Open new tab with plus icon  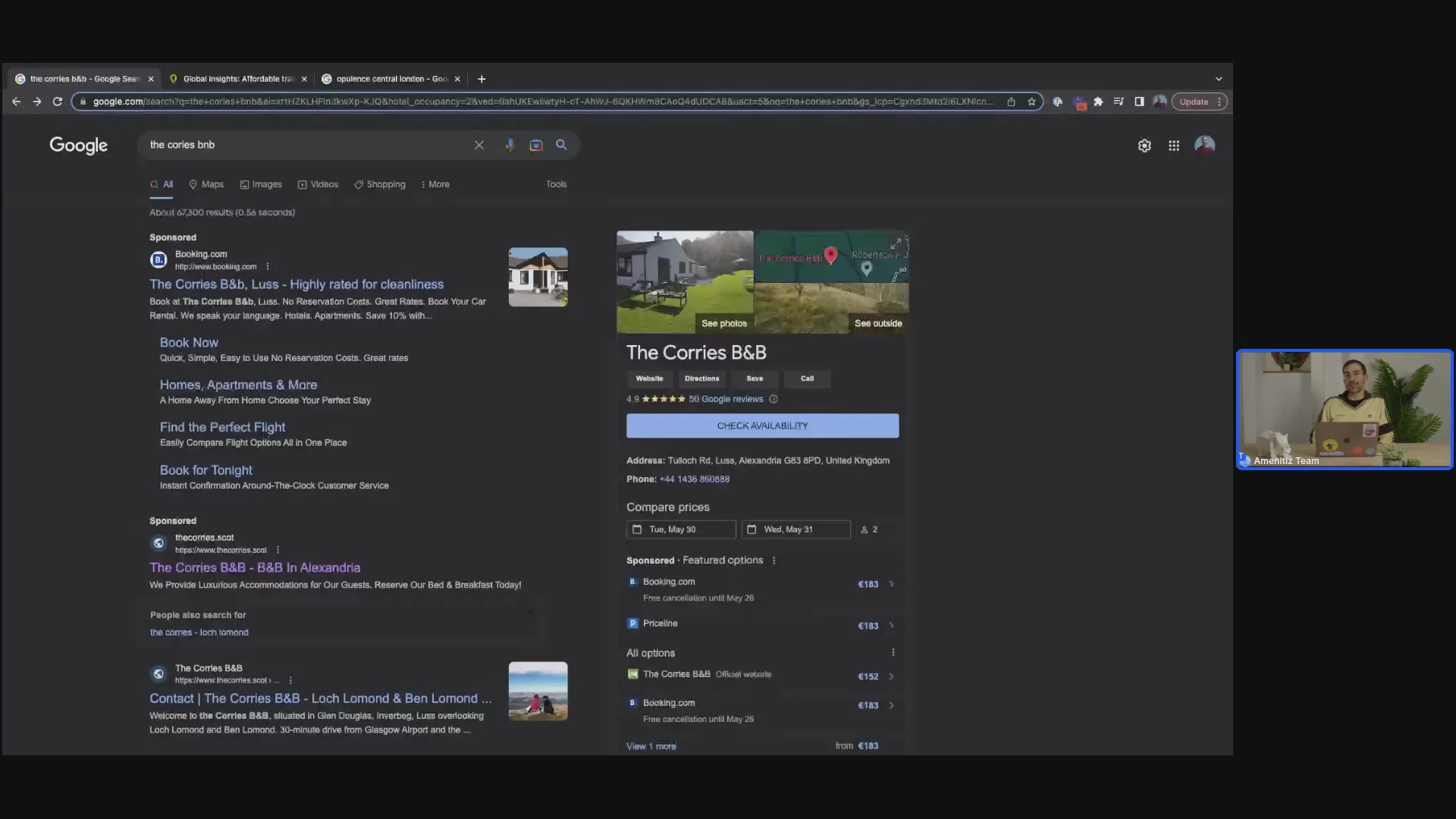[x=482, y=79]
